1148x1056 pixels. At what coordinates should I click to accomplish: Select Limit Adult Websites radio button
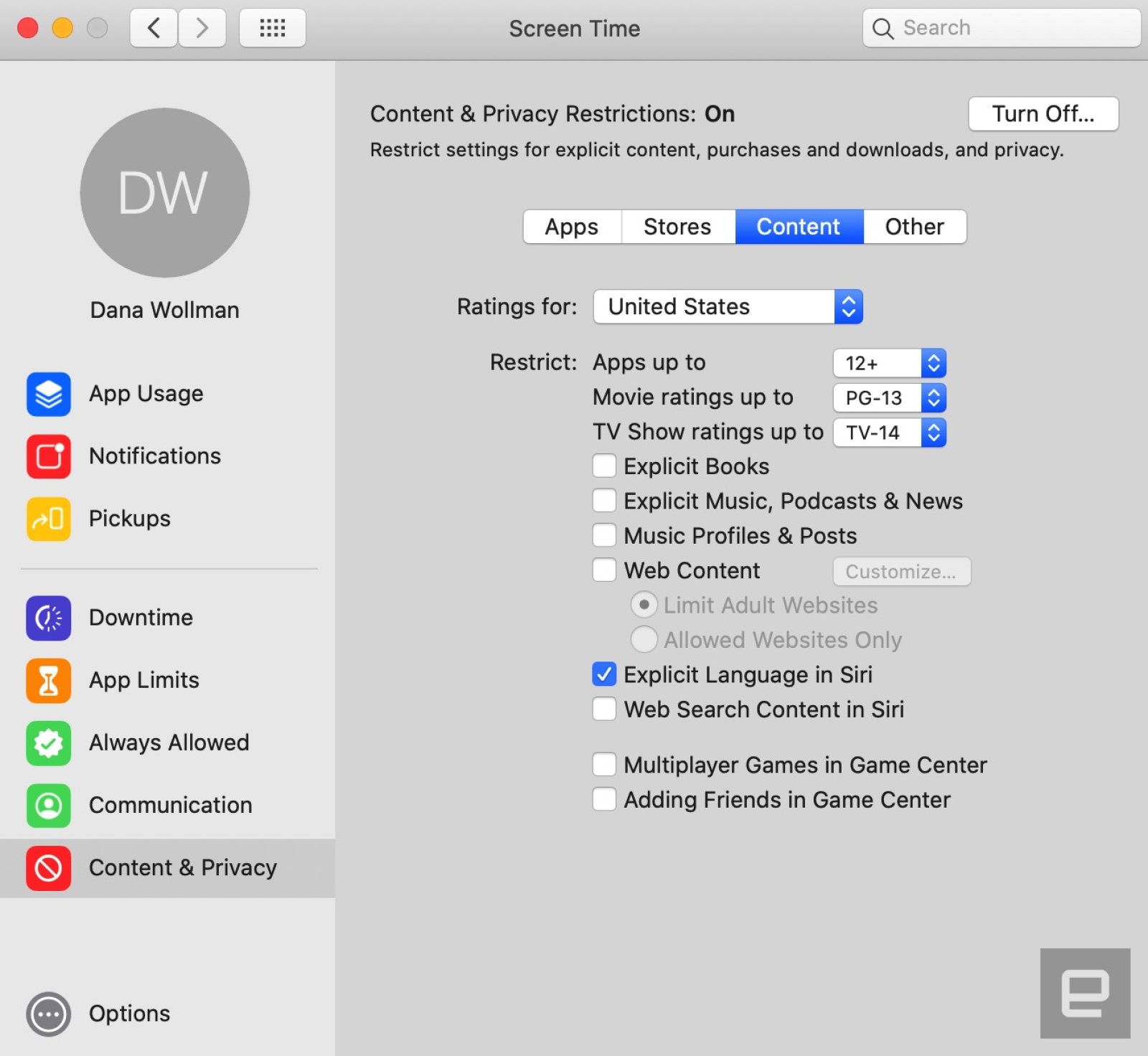coord(644,605)
